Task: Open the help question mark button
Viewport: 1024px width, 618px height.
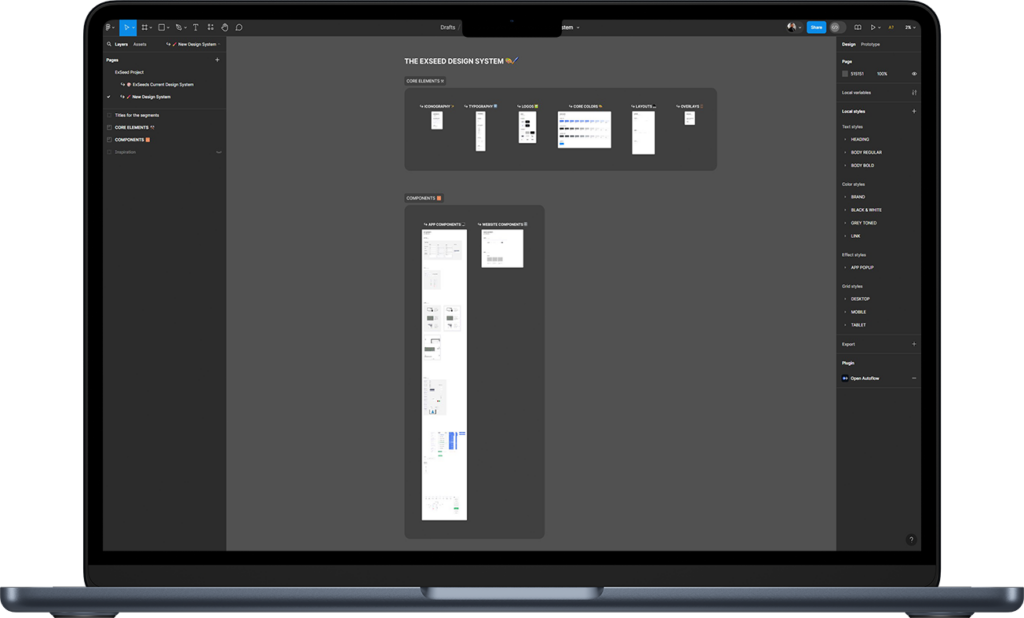Action: [911, 540]
